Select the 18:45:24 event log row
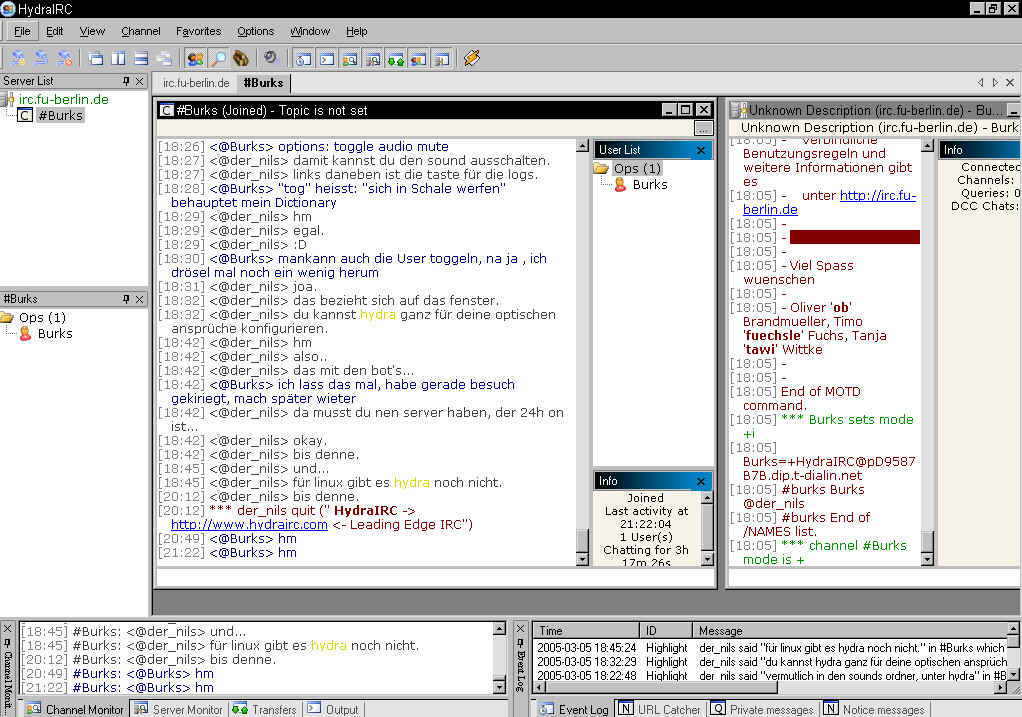Viewport: 1022px width, 717px height. pos(771,648)
